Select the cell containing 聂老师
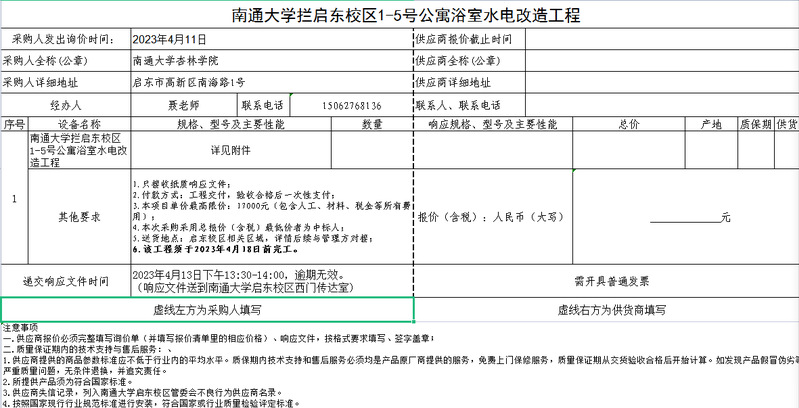 [184, 105]
